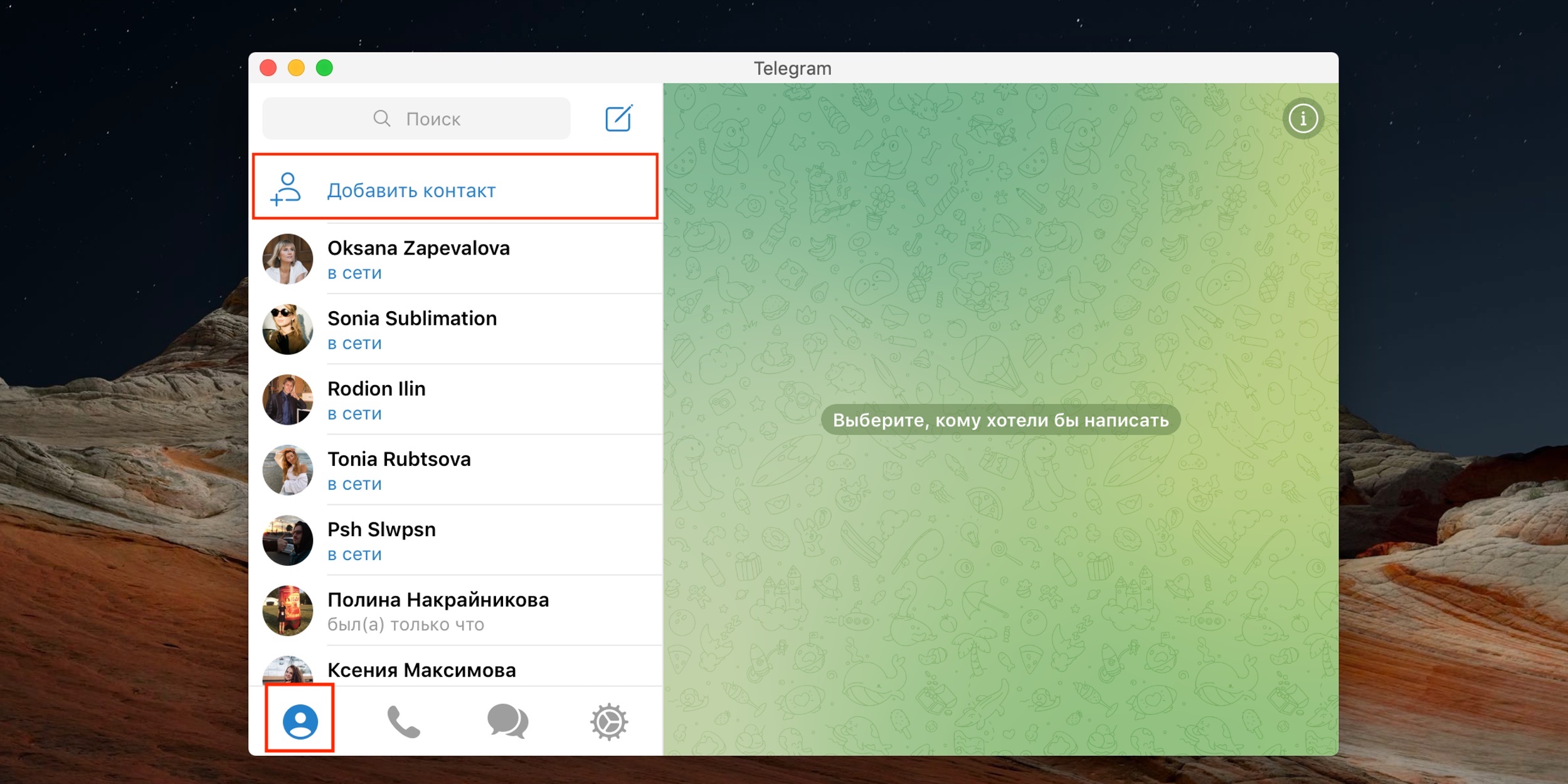Click the add contact person icon
The width and height of the screenshot is (1568, 784).
285,189
